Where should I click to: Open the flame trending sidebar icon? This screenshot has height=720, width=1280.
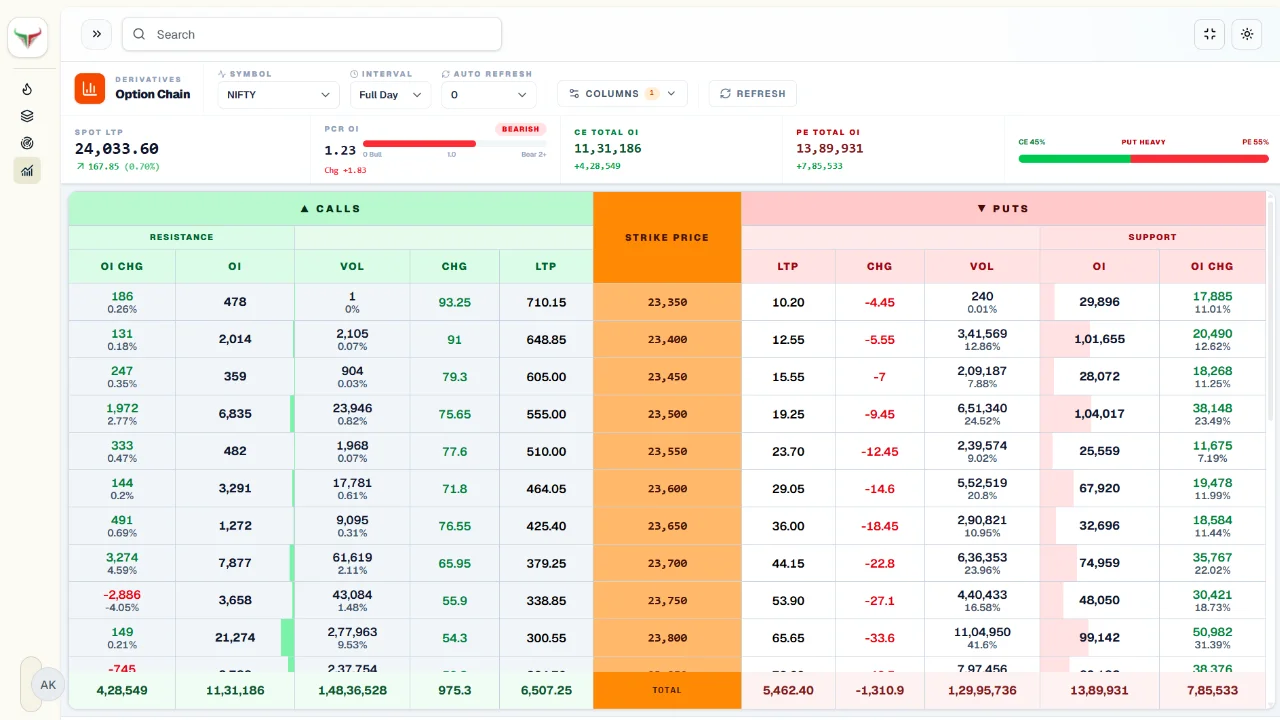[27, 89]
